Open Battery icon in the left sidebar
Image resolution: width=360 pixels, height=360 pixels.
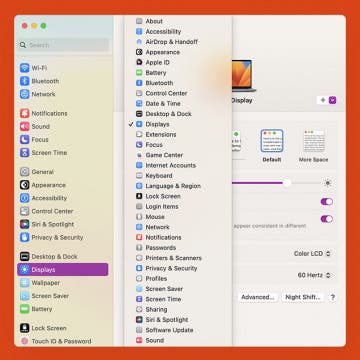24,309
